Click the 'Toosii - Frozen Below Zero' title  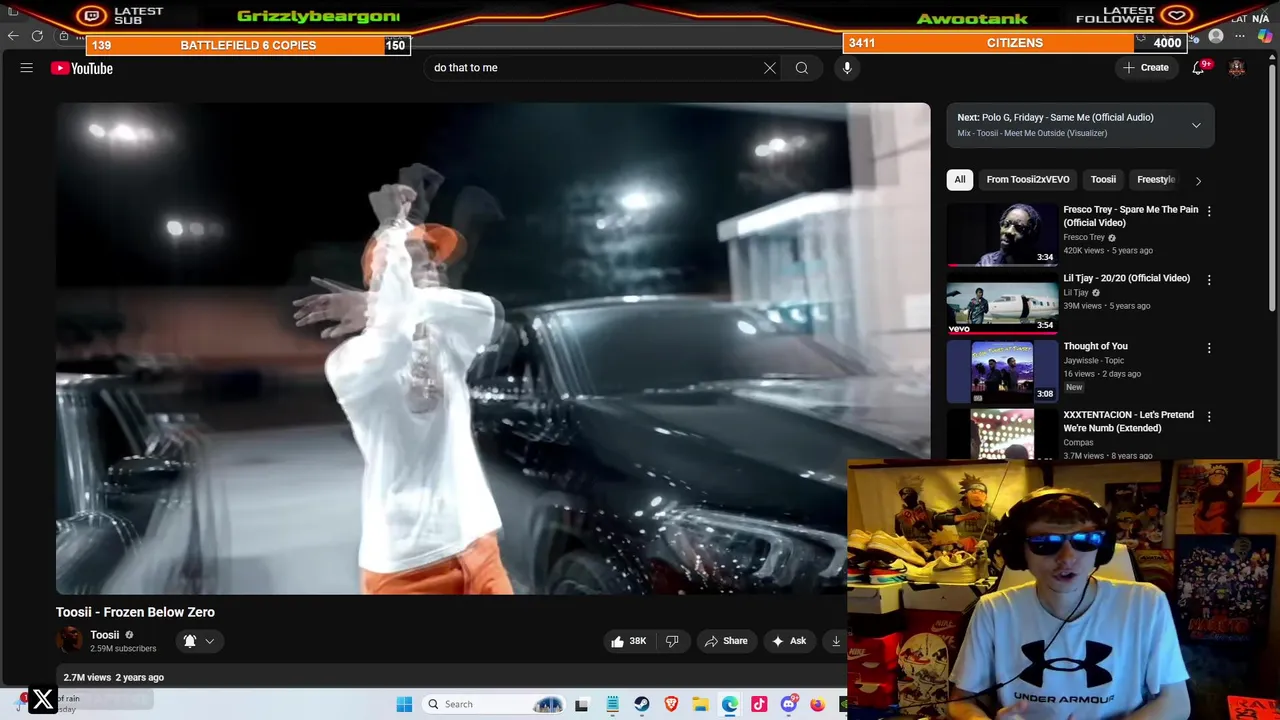(x=135, y=612)
